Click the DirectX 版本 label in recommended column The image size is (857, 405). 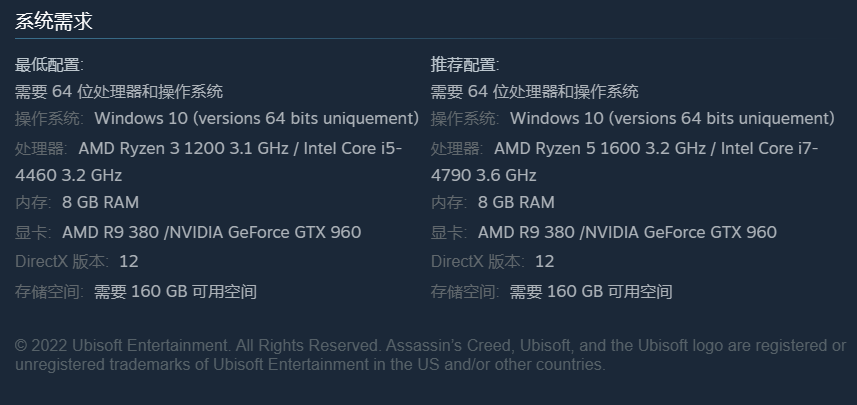coord(478,262)
